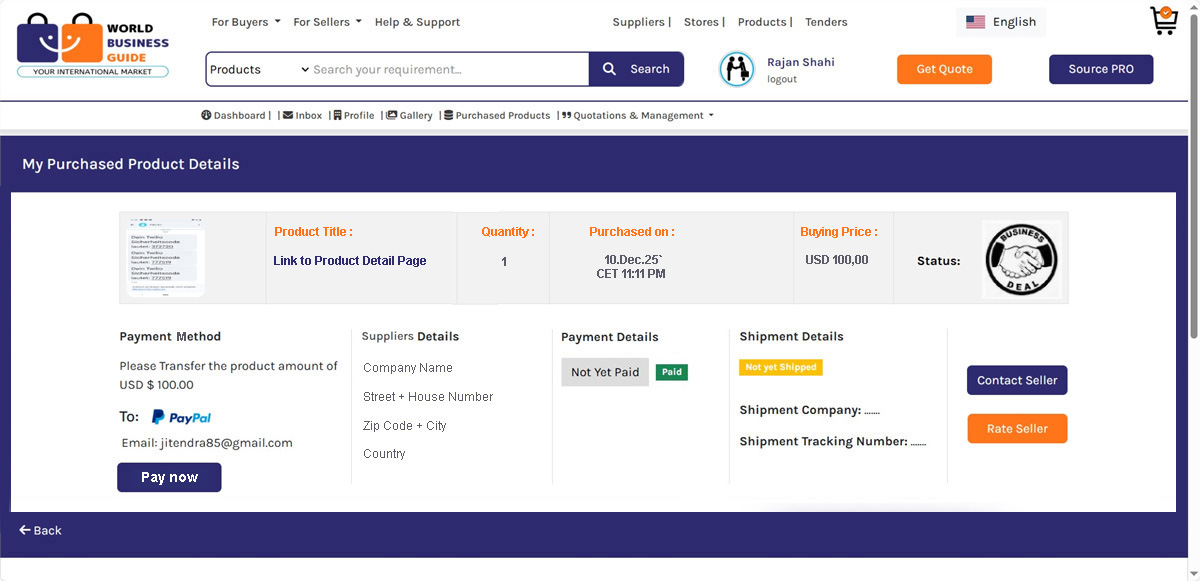
Task: Click the Not yet Shipped badge
Action: pyautogui.click(x=781, y=367)
